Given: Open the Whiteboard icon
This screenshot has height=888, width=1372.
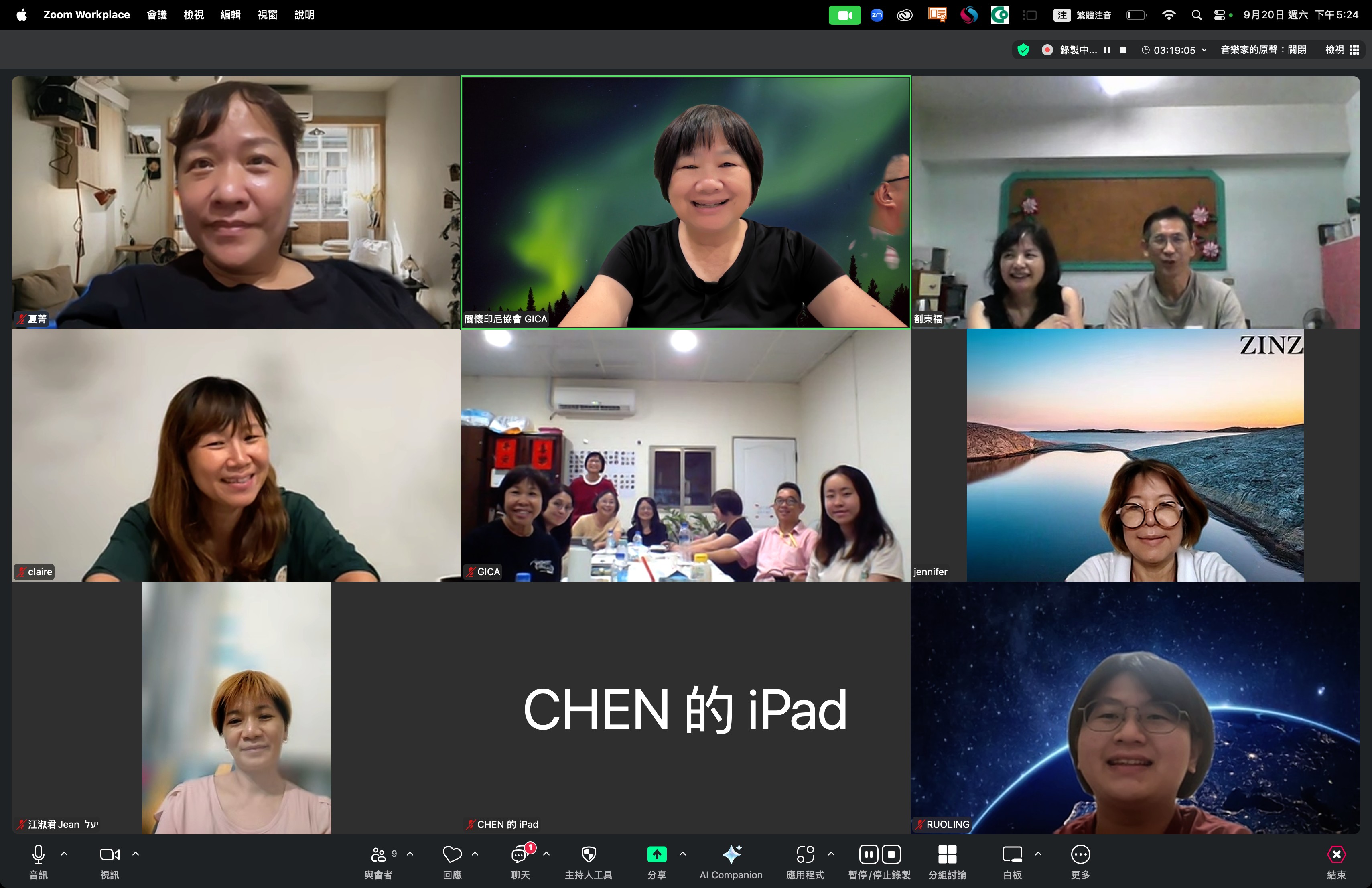Looking at the screenshot, I should tap(1012, 855).
